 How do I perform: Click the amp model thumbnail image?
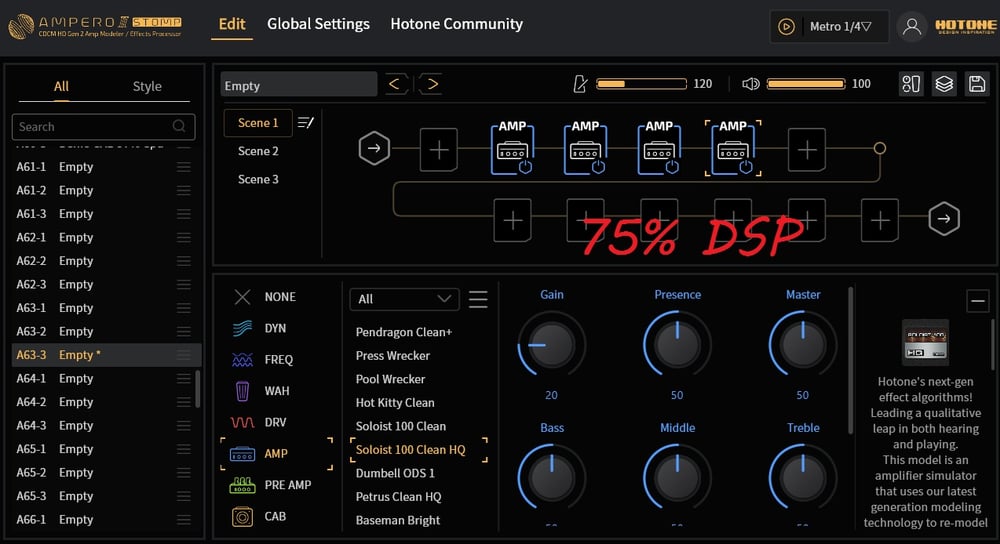[925, 342]
